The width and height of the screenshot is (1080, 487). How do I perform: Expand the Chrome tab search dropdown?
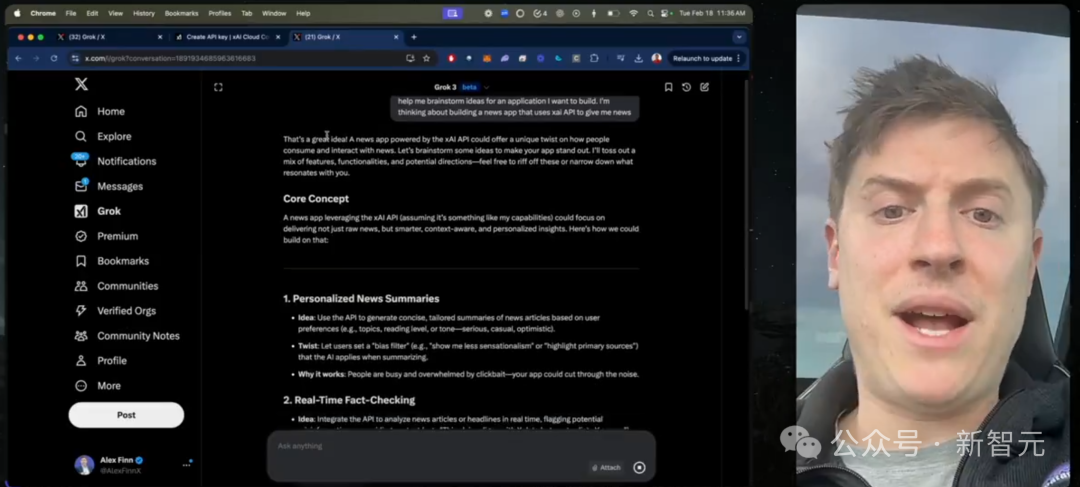click(739, 37)
